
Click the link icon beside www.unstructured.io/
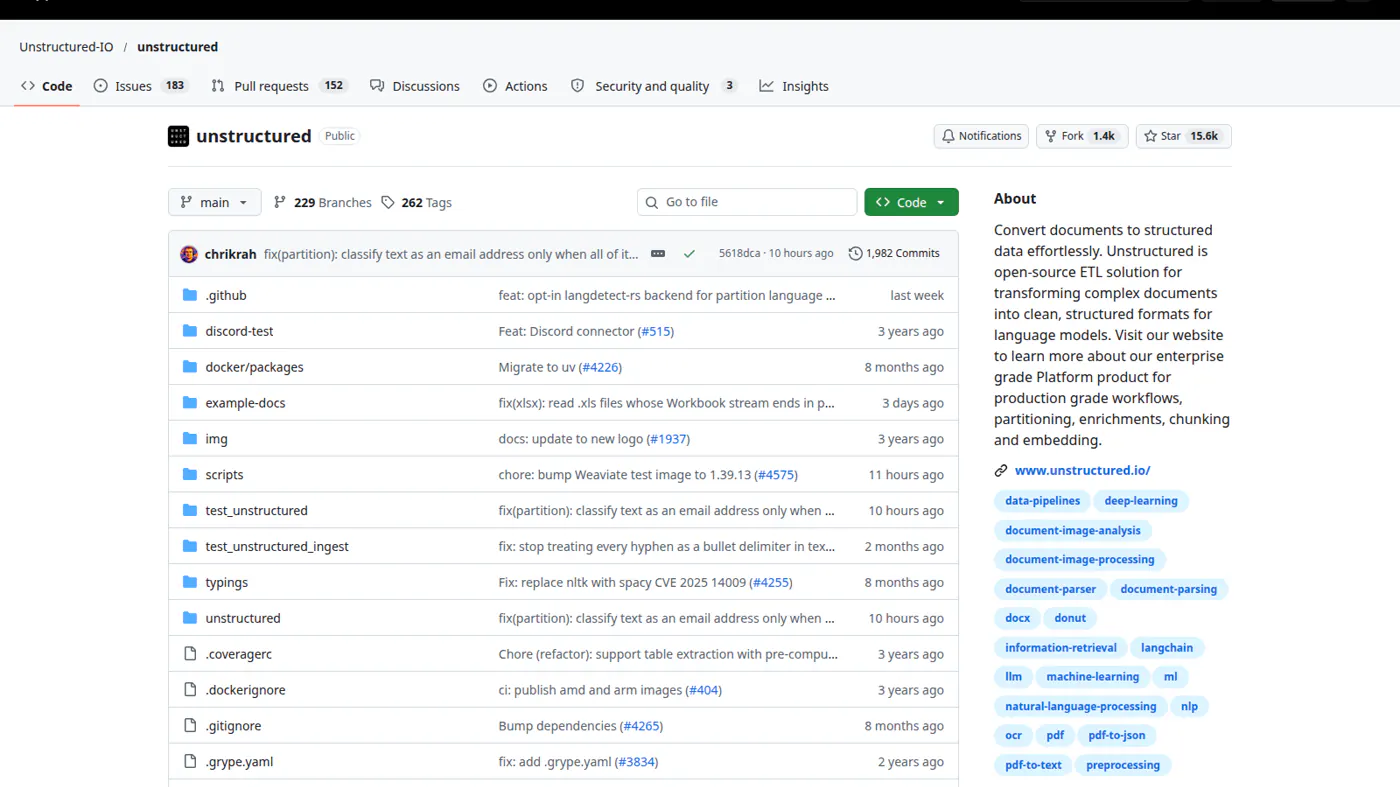pyautogui.click(x=1001, y=471)
